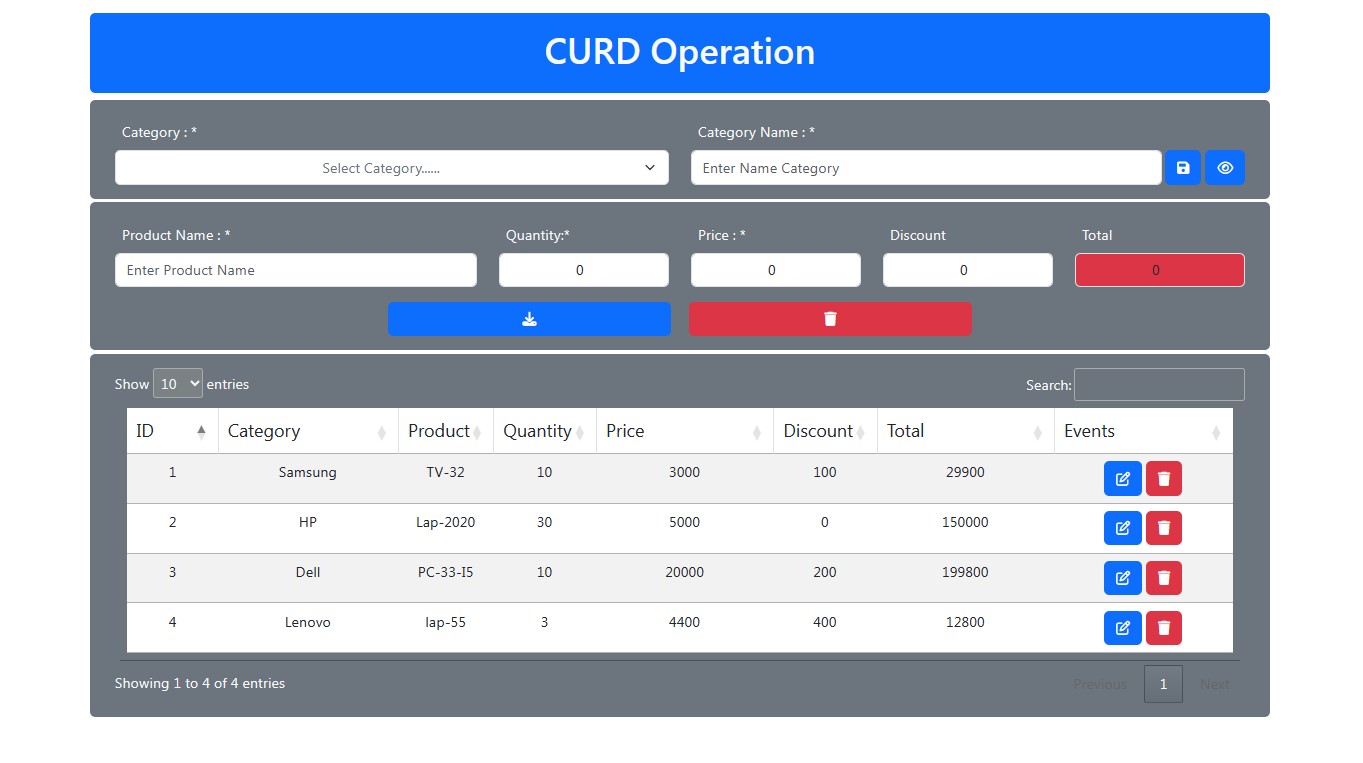Screen dimensions: 1363x763
Task: Delete the Lenovo lap-55 row
Action: point(1163,628)
